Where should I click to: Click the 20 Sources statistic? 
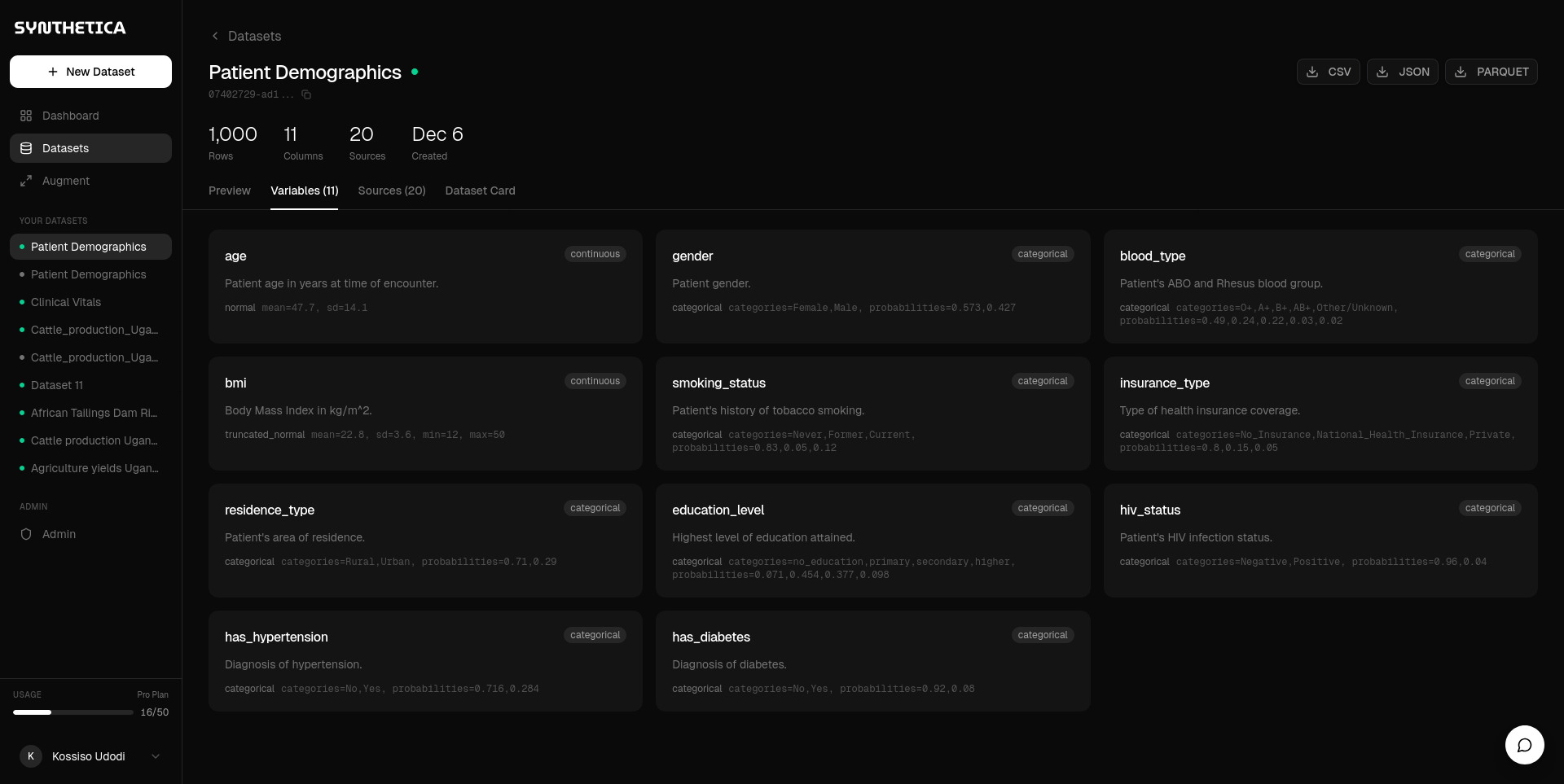(x=367, y=142)
